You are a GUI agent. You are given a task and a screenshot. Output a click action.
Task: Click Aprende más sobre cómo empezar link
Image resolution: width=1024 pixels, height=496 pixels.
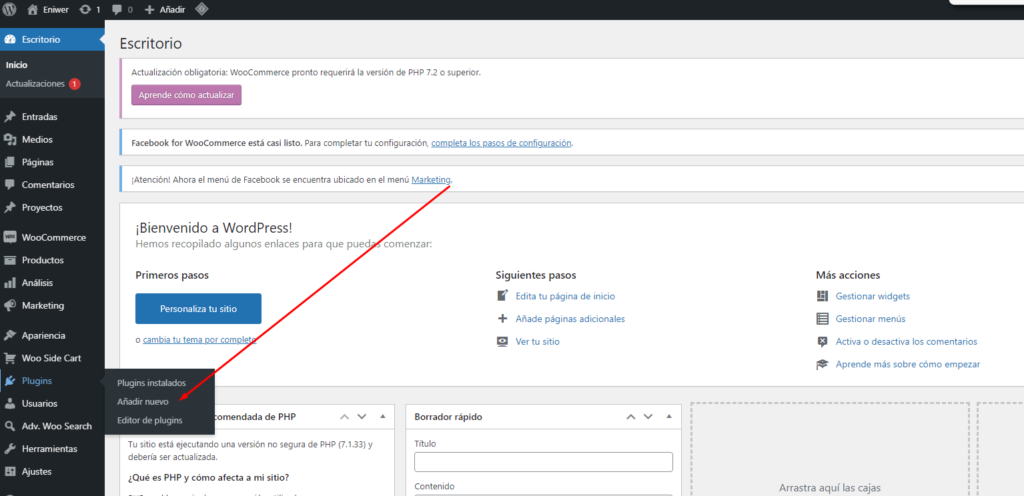point(908,364)
